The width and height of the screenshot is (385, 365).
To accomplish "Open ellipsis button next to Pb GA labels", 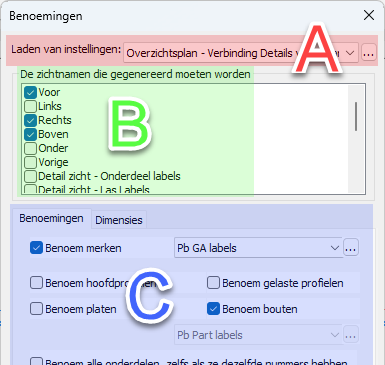I will (351, 248).
